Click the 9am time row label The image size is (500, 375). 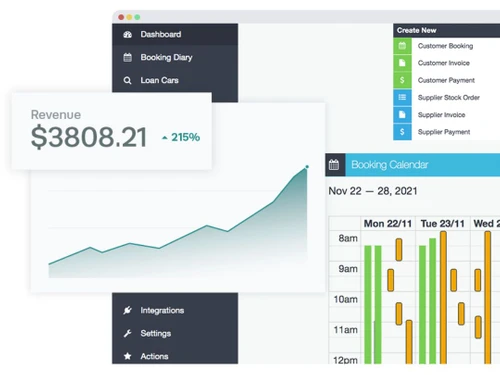point(348,269)
